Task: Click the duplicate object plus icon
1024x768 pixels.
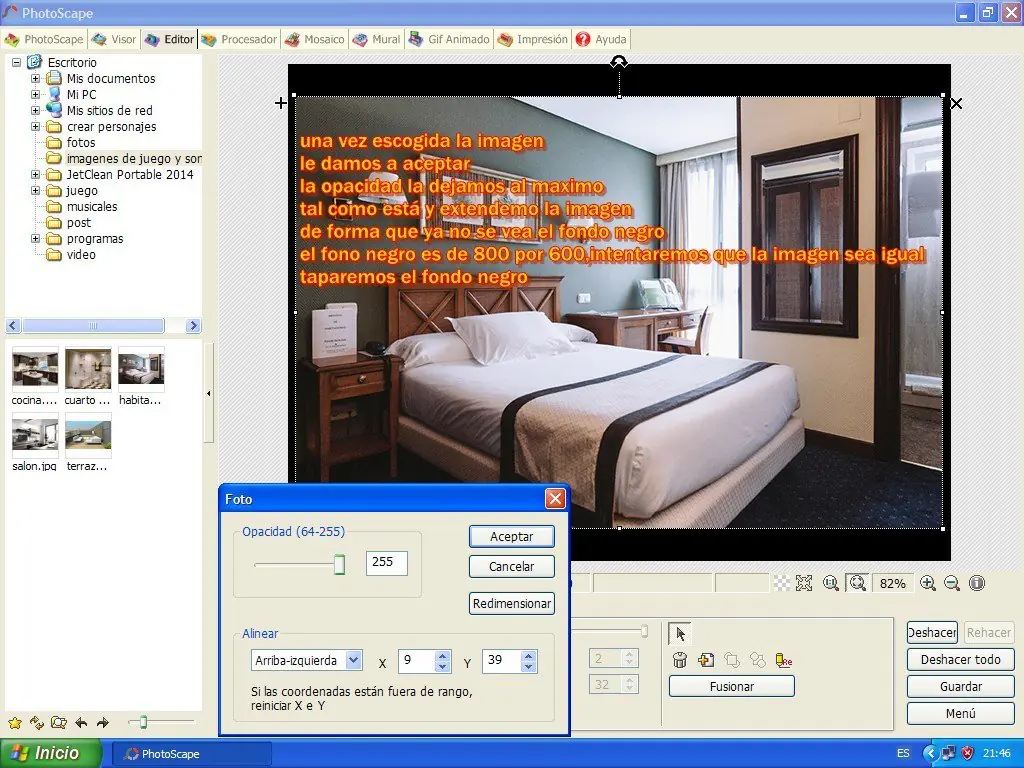Action: (x=706, y=660)
